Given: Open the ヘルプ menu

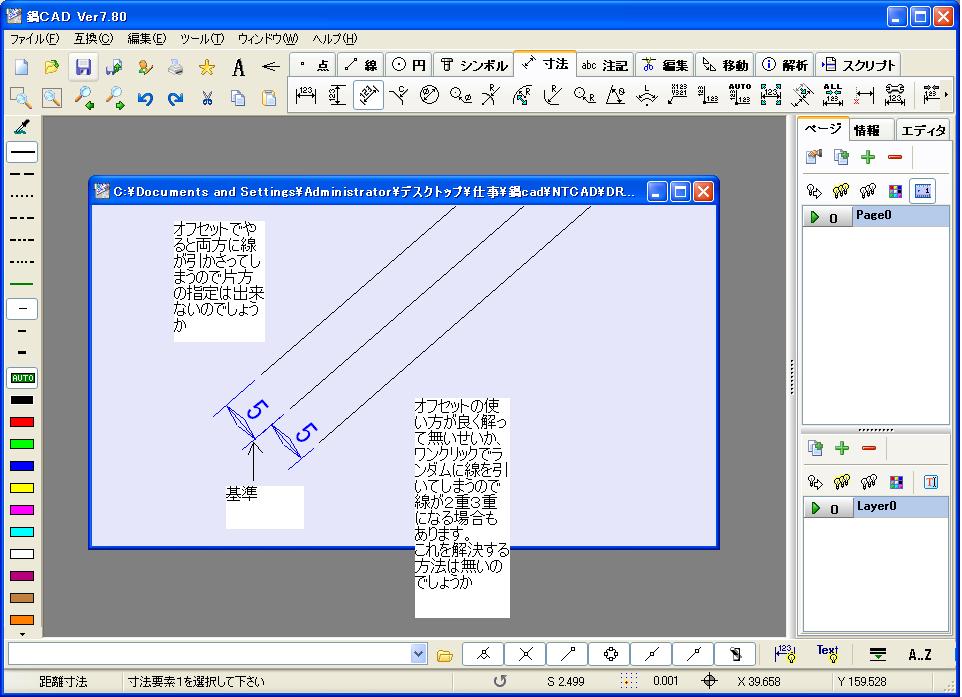Looking at the screenshot, I should [x=334, y=39].
